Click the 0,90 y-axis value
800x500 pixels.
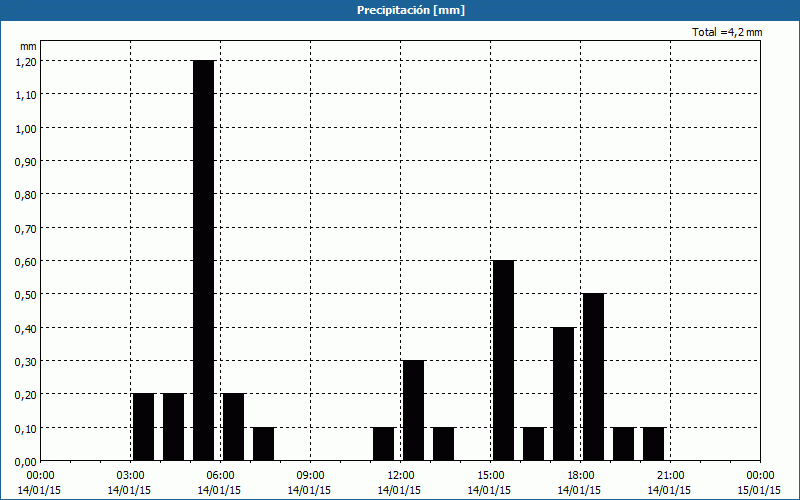coord(26,161)
